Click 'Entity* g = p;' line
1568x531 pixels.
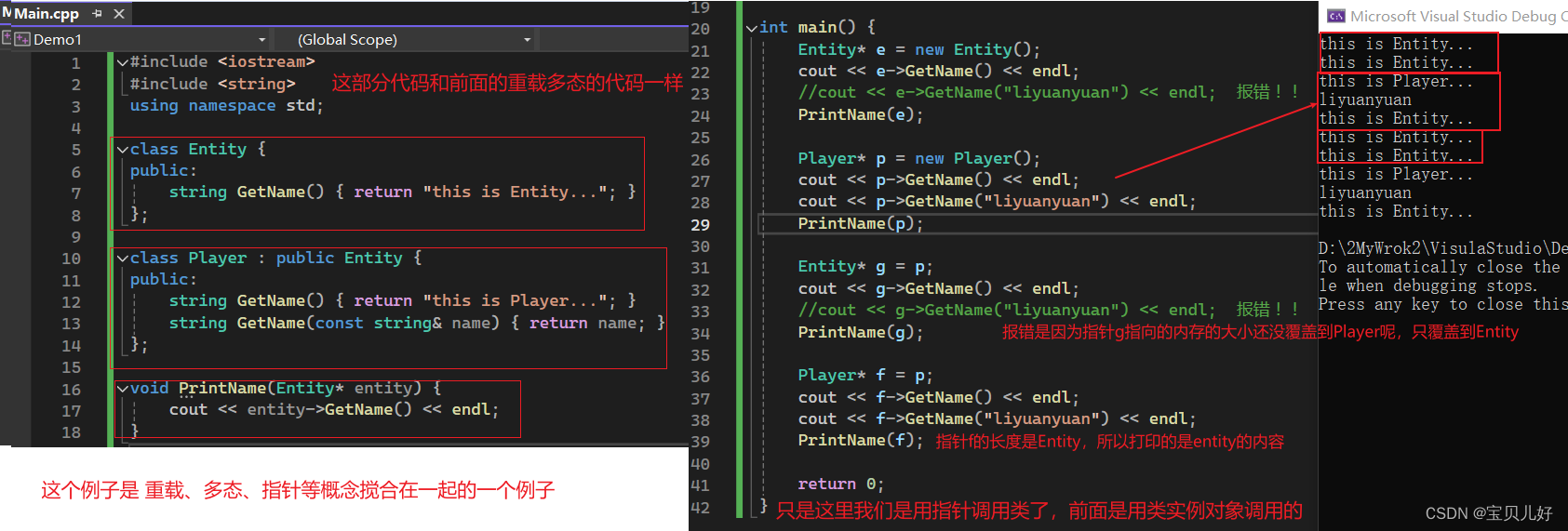[x=865, y=266]
